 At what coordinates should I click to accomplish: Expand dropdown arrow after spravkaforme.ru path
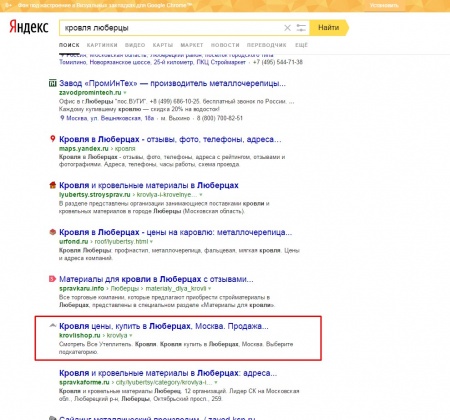[x=216, y=383]
